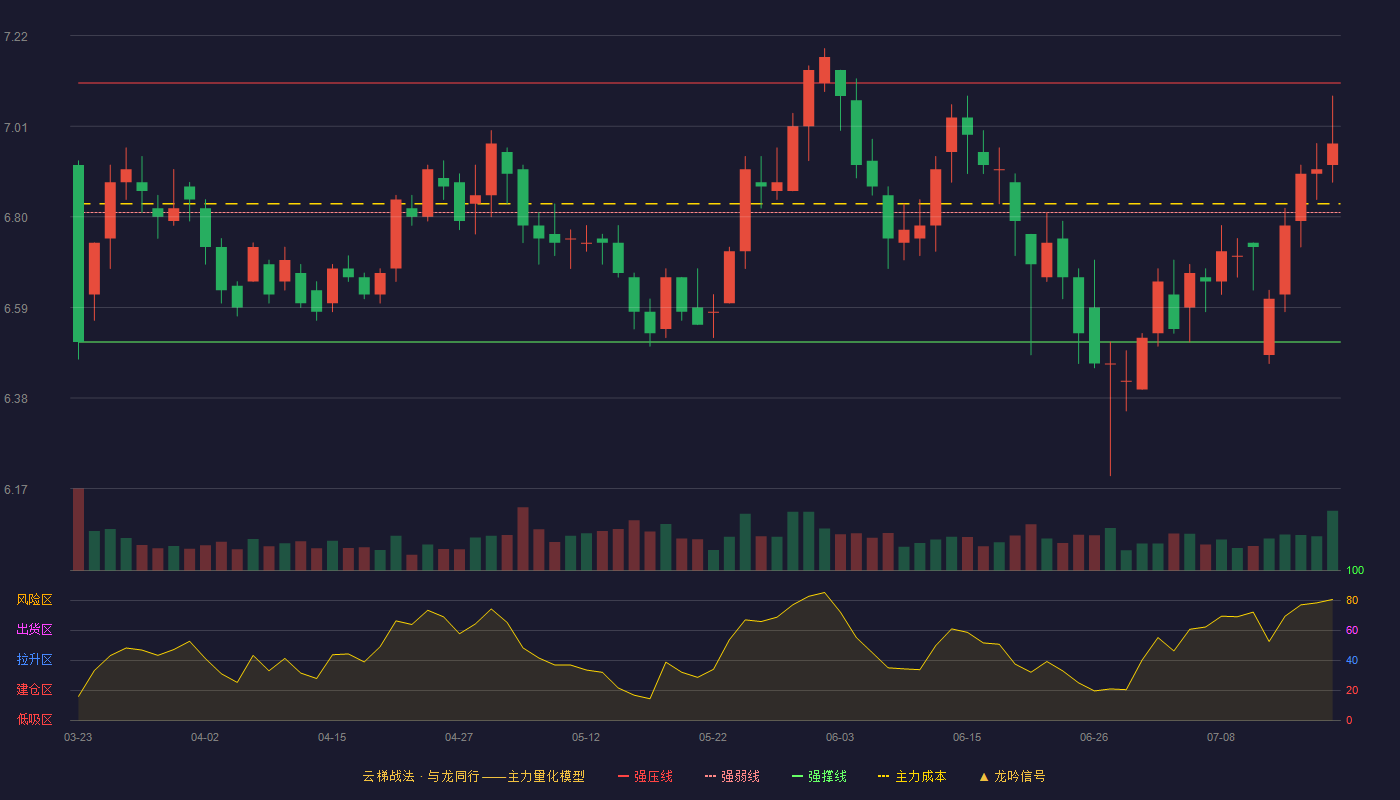Click the 06-15 date label

coord(967,737)
